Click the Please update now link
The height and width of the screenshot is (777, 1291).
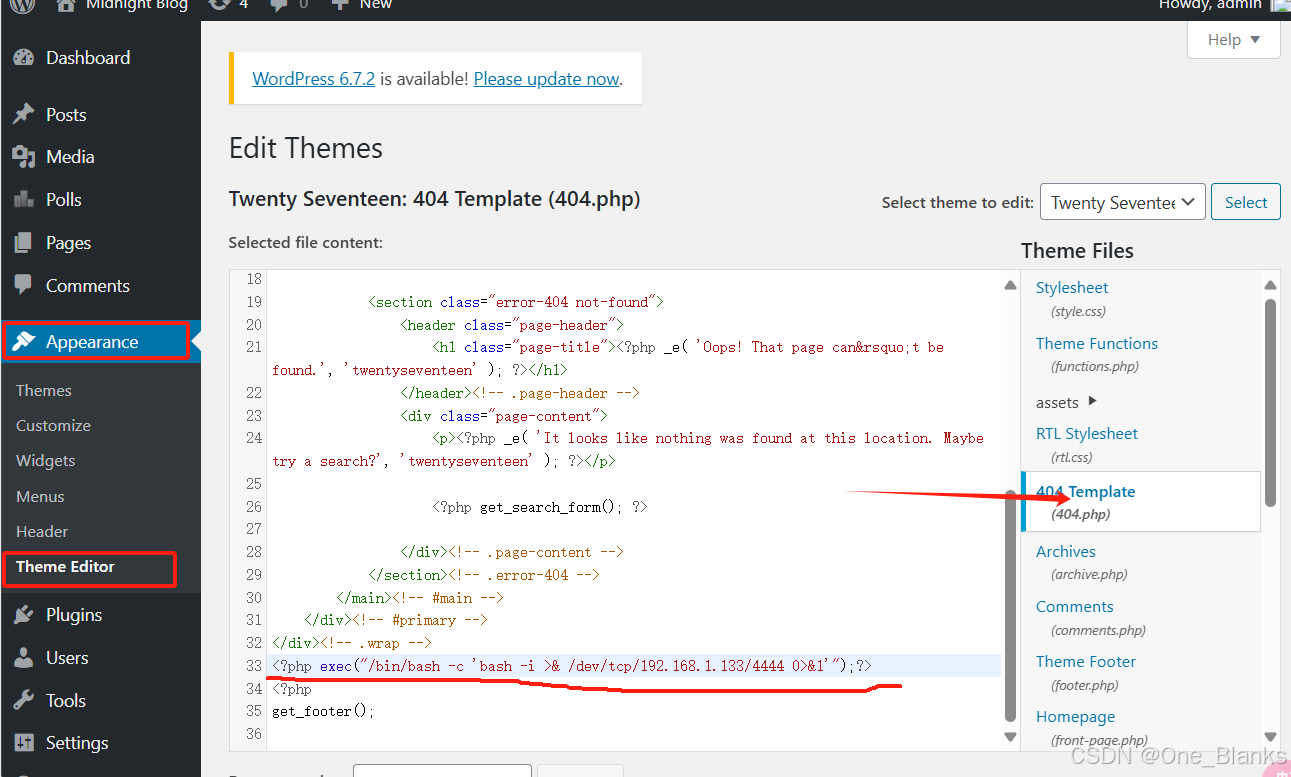point(546,78)
